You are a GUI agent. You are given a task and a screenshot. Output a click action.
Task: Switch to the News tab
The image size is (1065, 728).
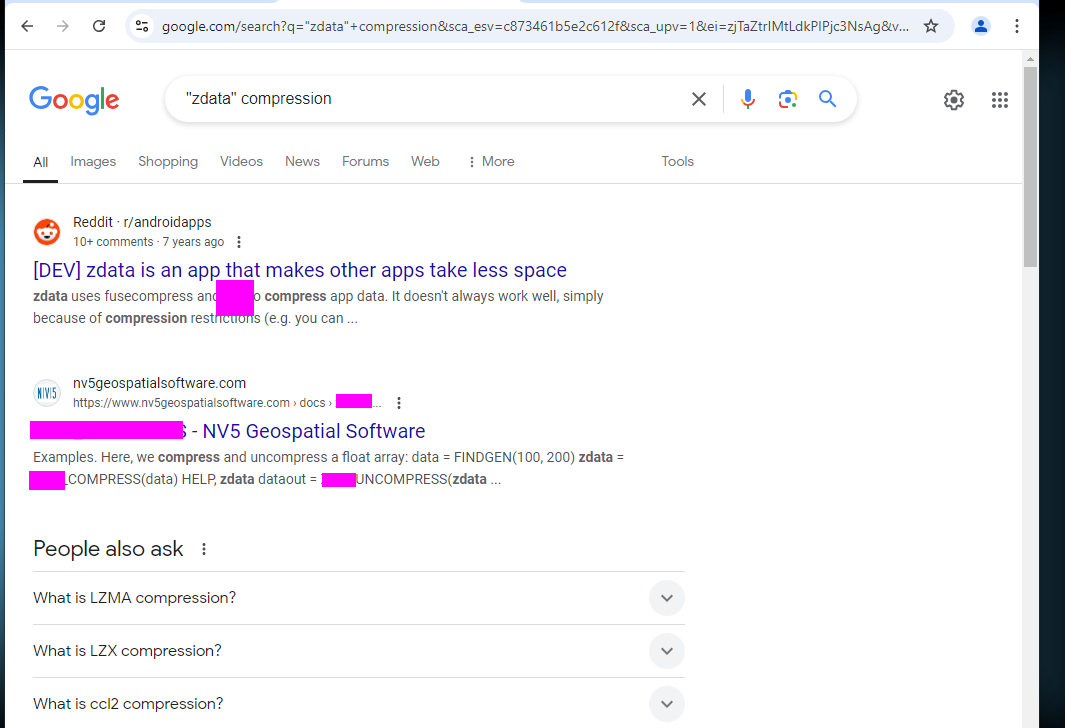coord(302,162)
